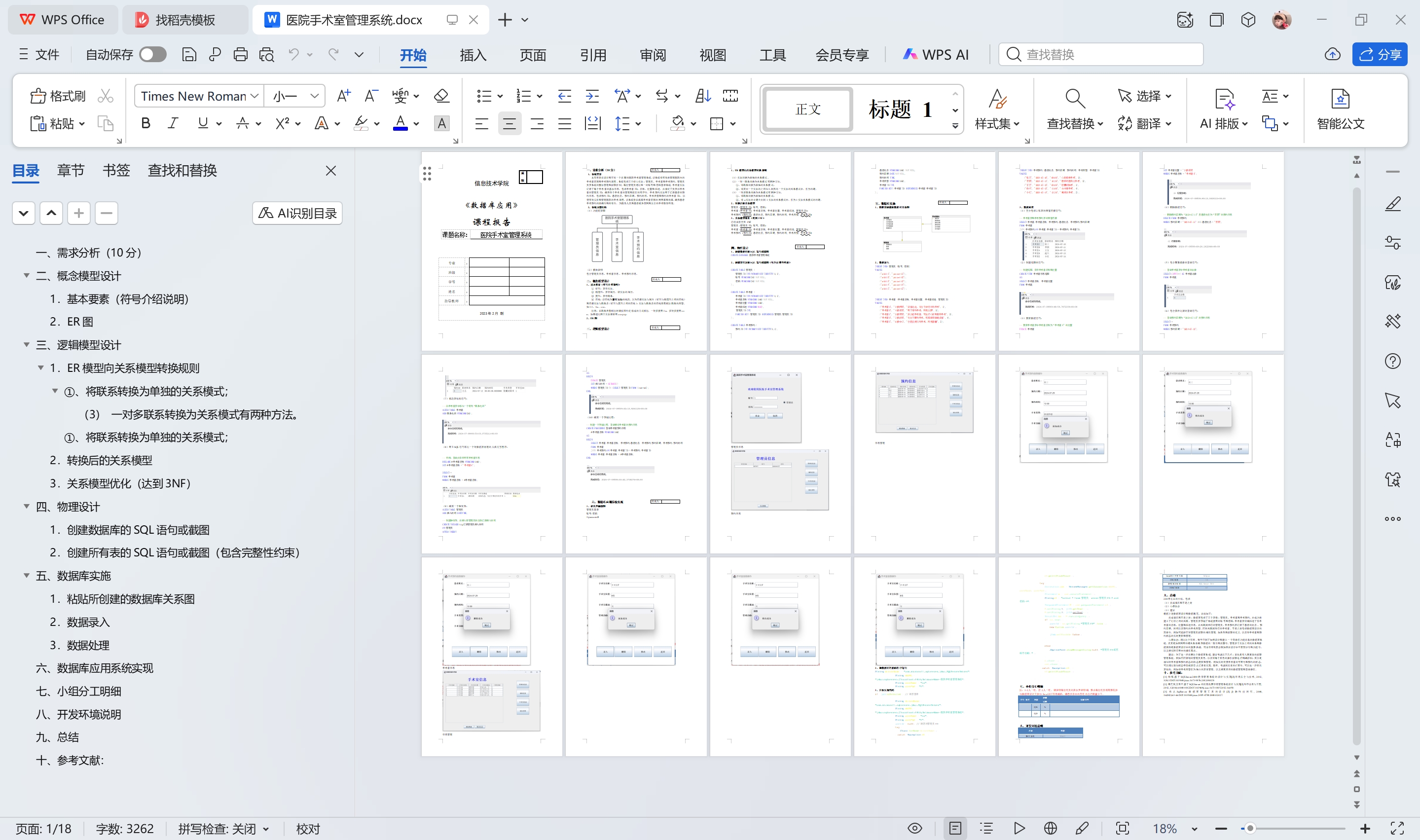Switch to the 插入 ribbon tab
The width and height of the screenshot is (1420, 840).
click(473, 55)
